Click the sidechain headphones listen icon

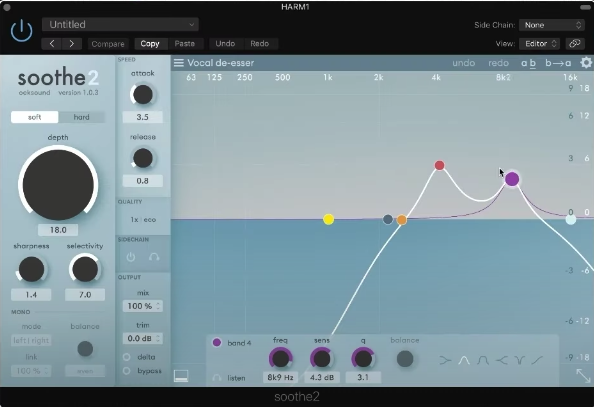154,257
